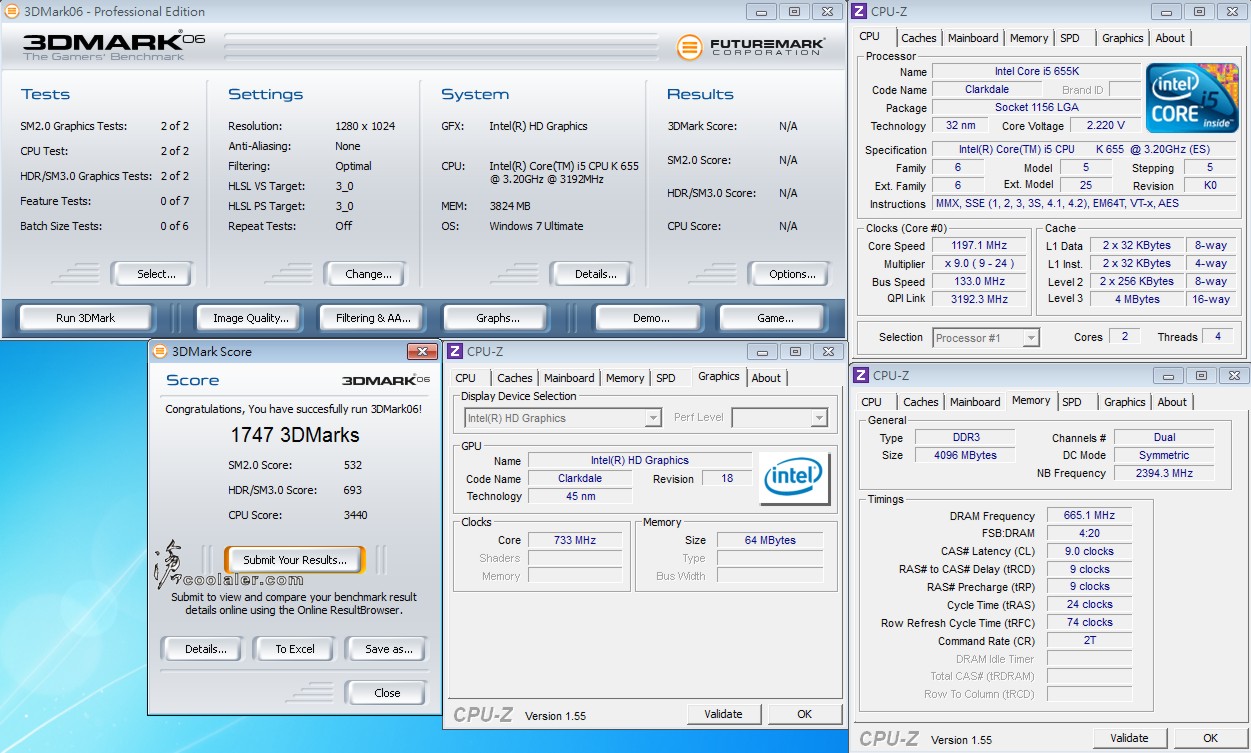1251x753 pixels.
Task: Click the 3DMark06 logo in Score dialog
Action: (386, 380)
